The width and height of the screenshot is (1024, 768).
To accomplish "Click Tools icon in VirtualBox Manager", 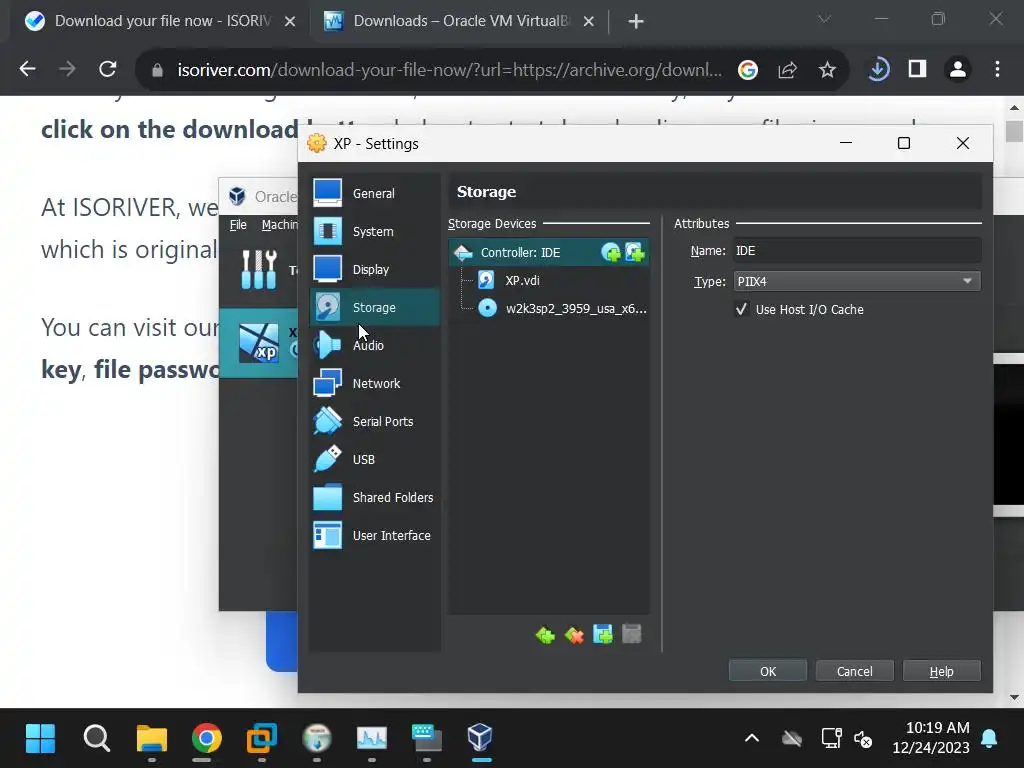I will pyautogui.click(x=259, y=270).
